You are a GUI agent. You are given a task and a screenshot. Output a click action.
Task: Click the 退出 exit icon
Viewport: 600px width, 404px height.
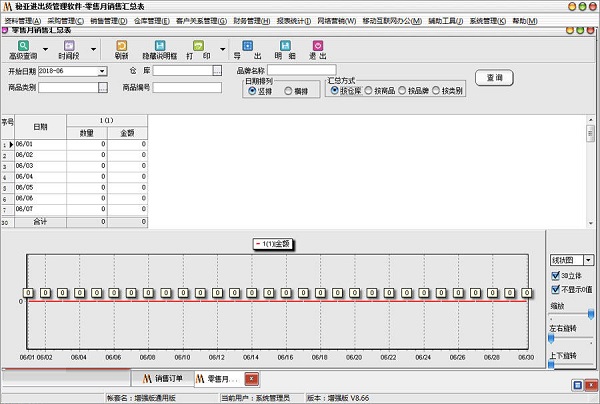(x=318, y=46)
